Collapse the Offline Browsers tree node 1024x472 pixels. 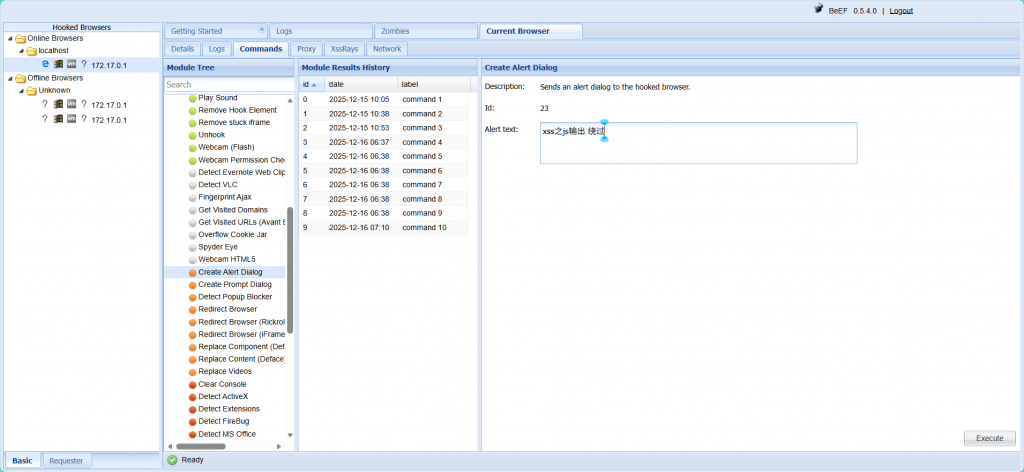tap(9, 78)
